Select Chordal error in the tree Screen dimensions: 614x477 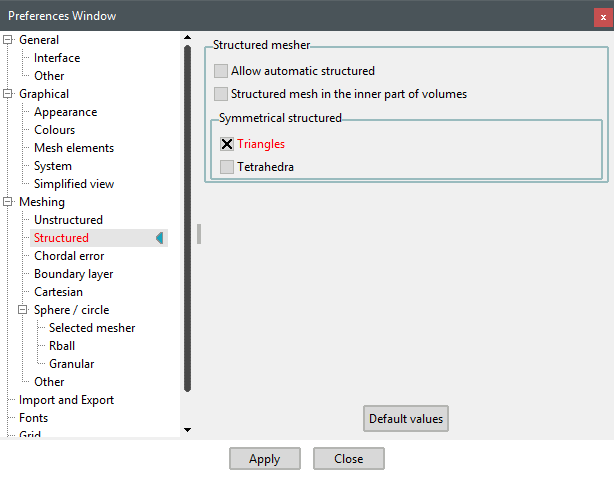click(69, 256)
